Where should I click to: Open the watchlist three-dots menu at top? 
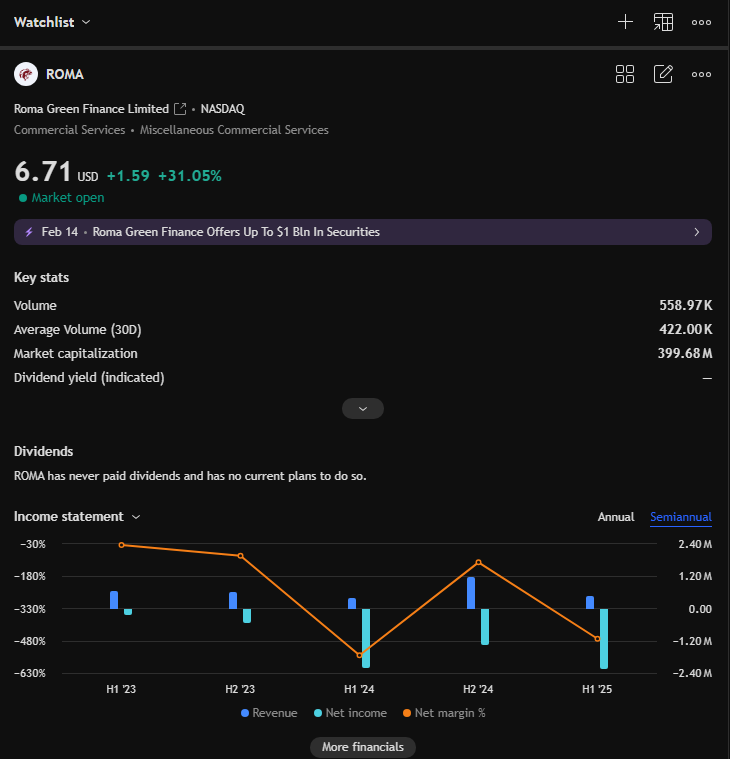click(x=701, y=22)
